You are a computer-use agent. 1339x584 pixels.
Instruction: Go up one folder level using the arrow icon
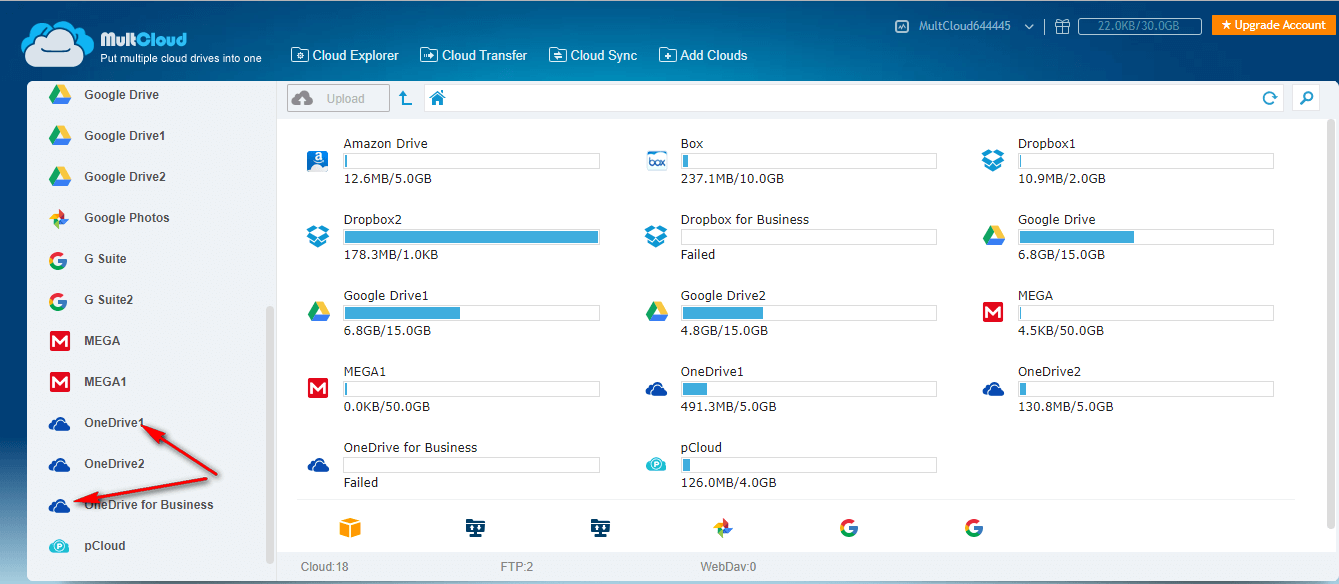405,98
